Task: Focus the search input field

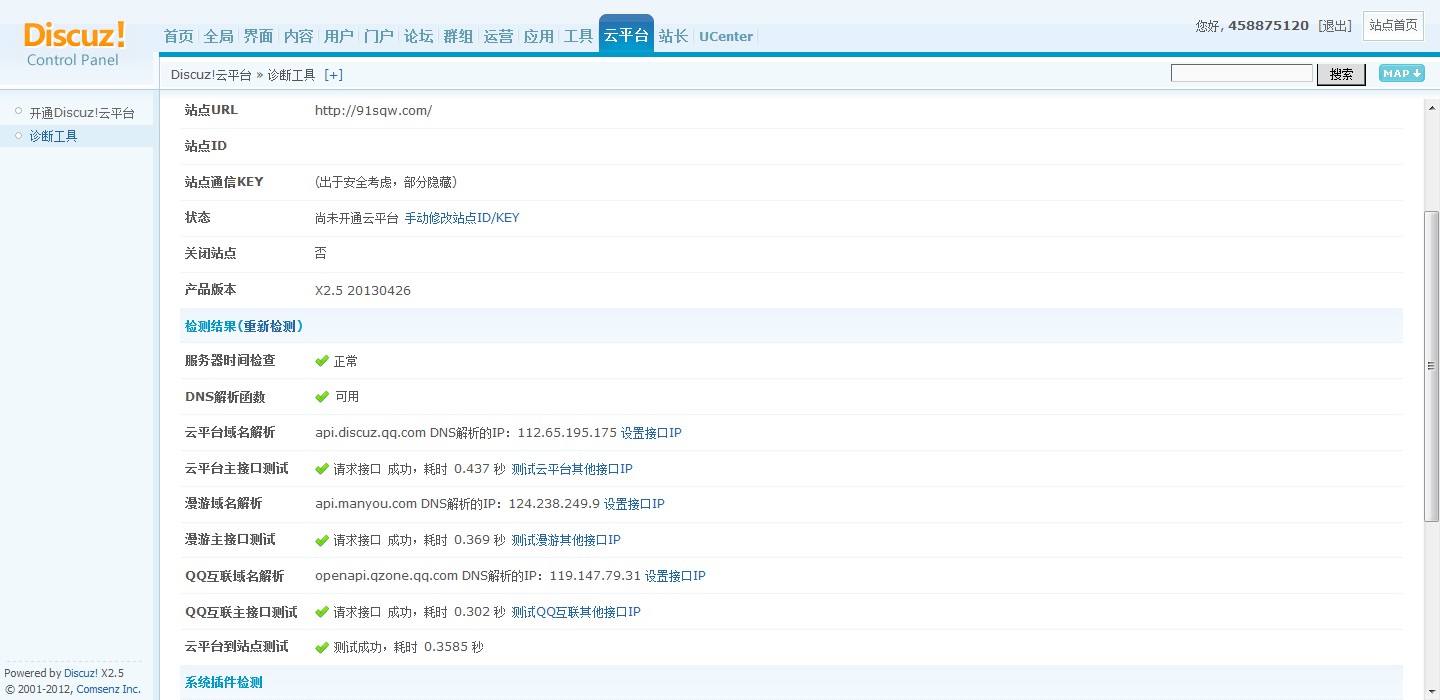Action: [x=1242, y=73]
